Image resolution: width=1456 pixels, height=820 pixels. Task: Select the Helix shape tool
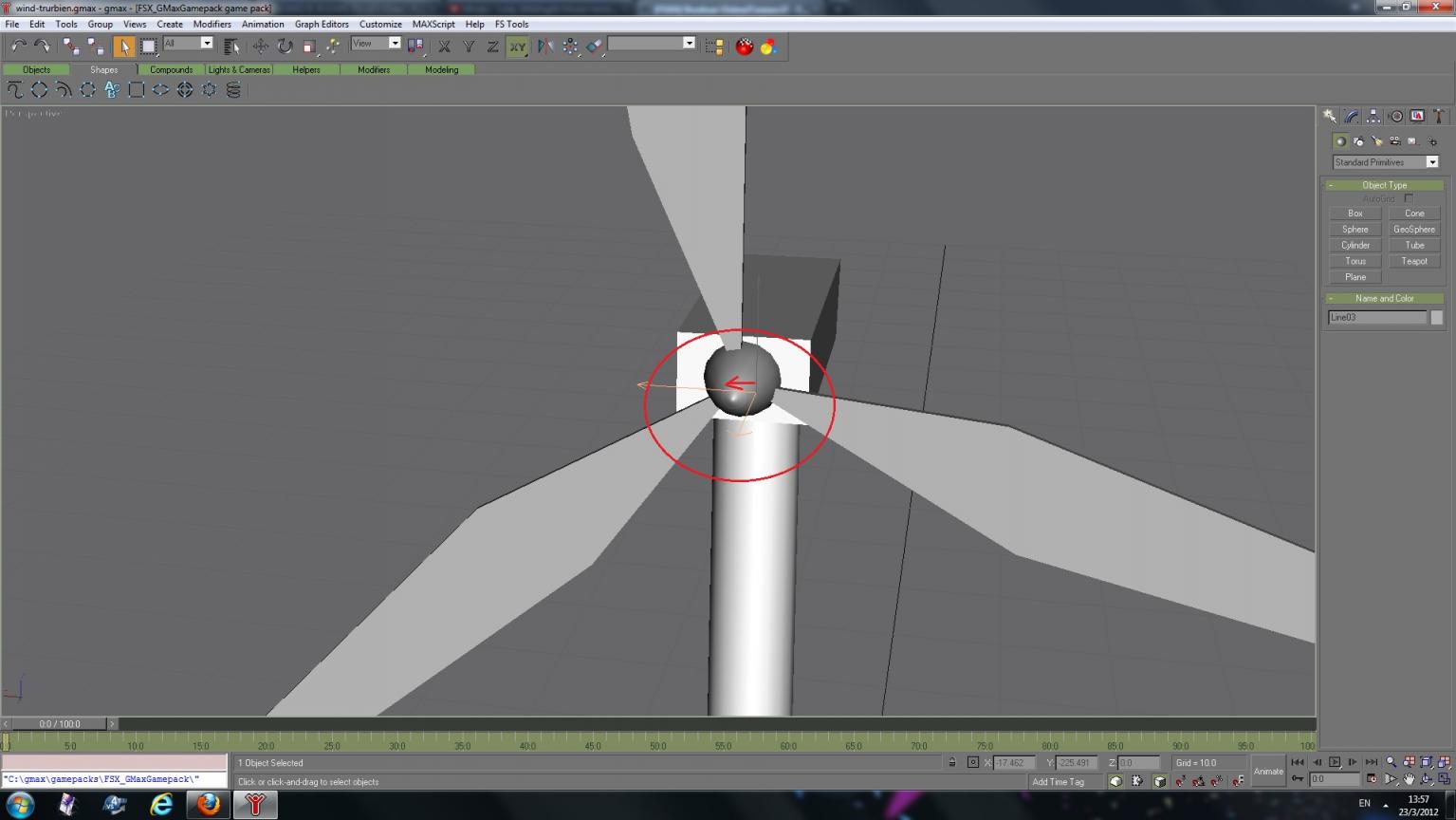point(233,90)
